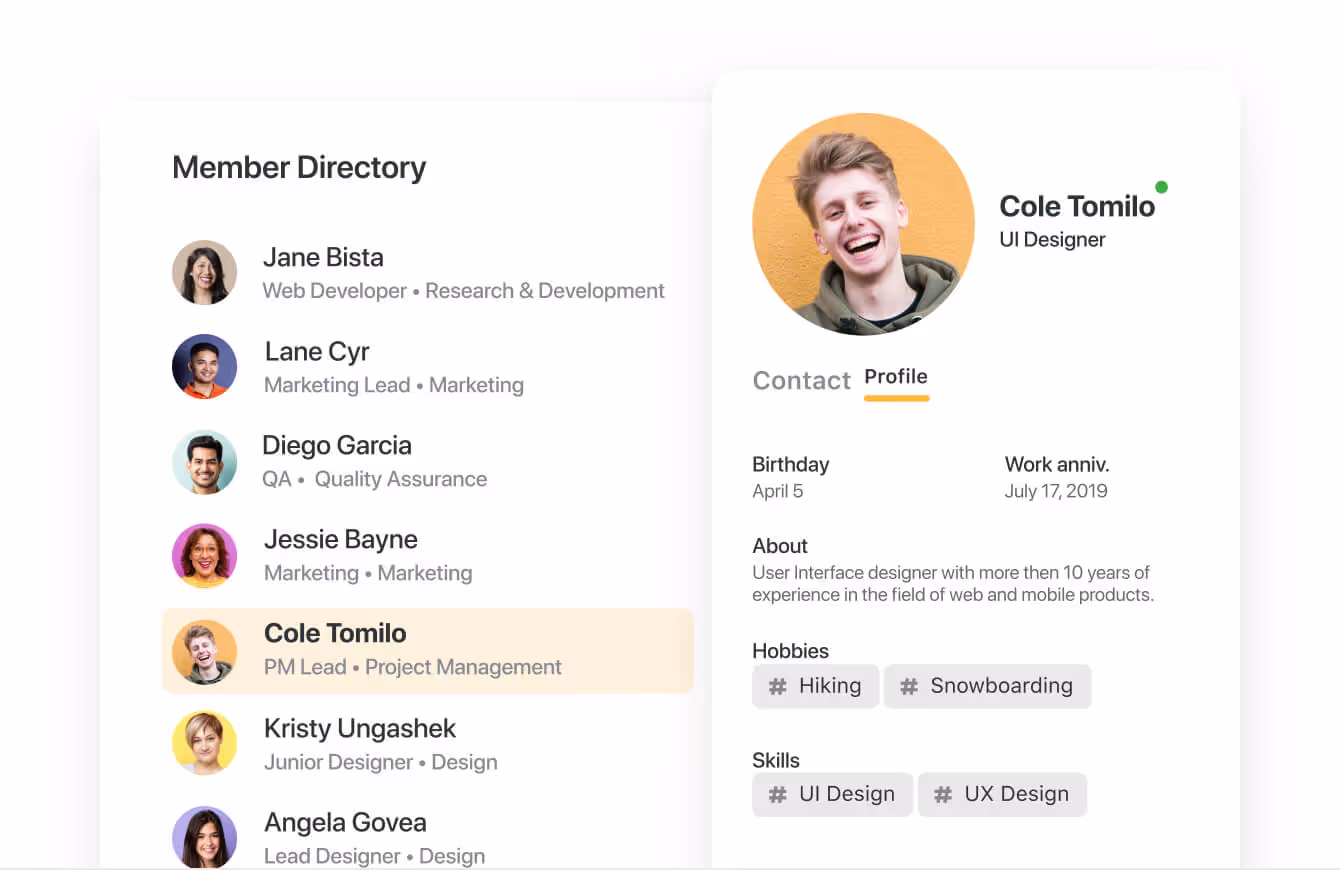
Task: Click the hash icon on UX Design tag
Action: pos(942,795)
